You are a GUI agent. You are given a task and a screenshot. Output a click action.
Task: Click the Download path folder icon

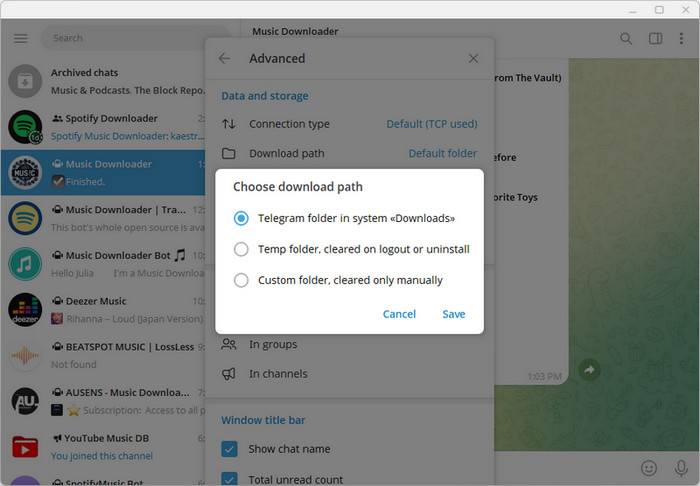pyautogui.click(x=229, y=154)
